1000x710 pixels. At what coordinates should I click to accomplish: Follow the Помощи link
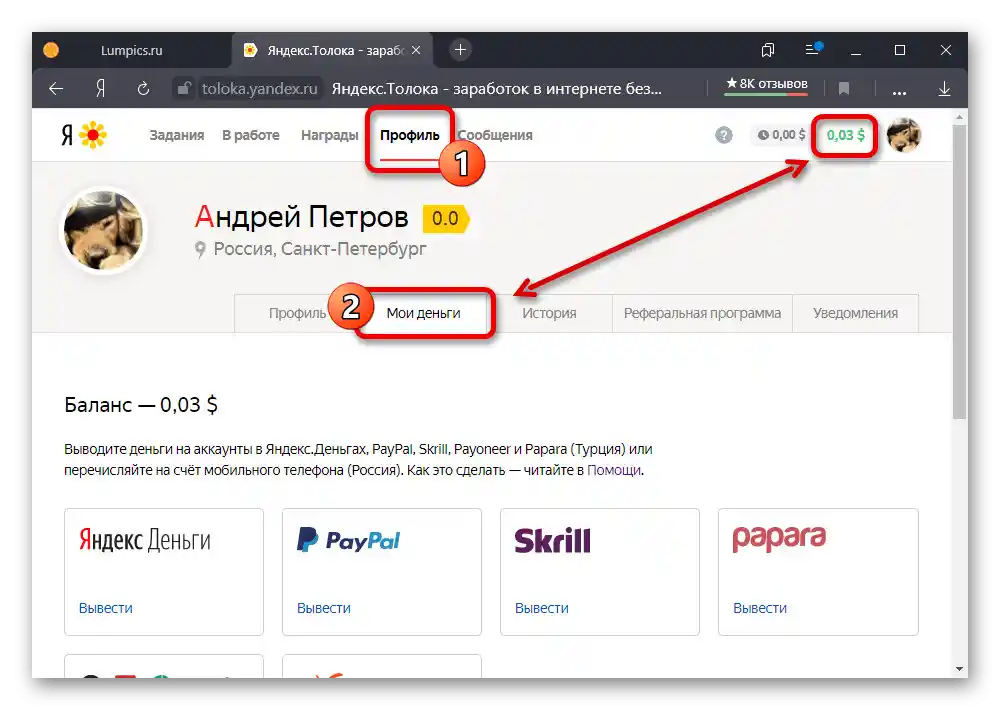click(x=614, y=470)
